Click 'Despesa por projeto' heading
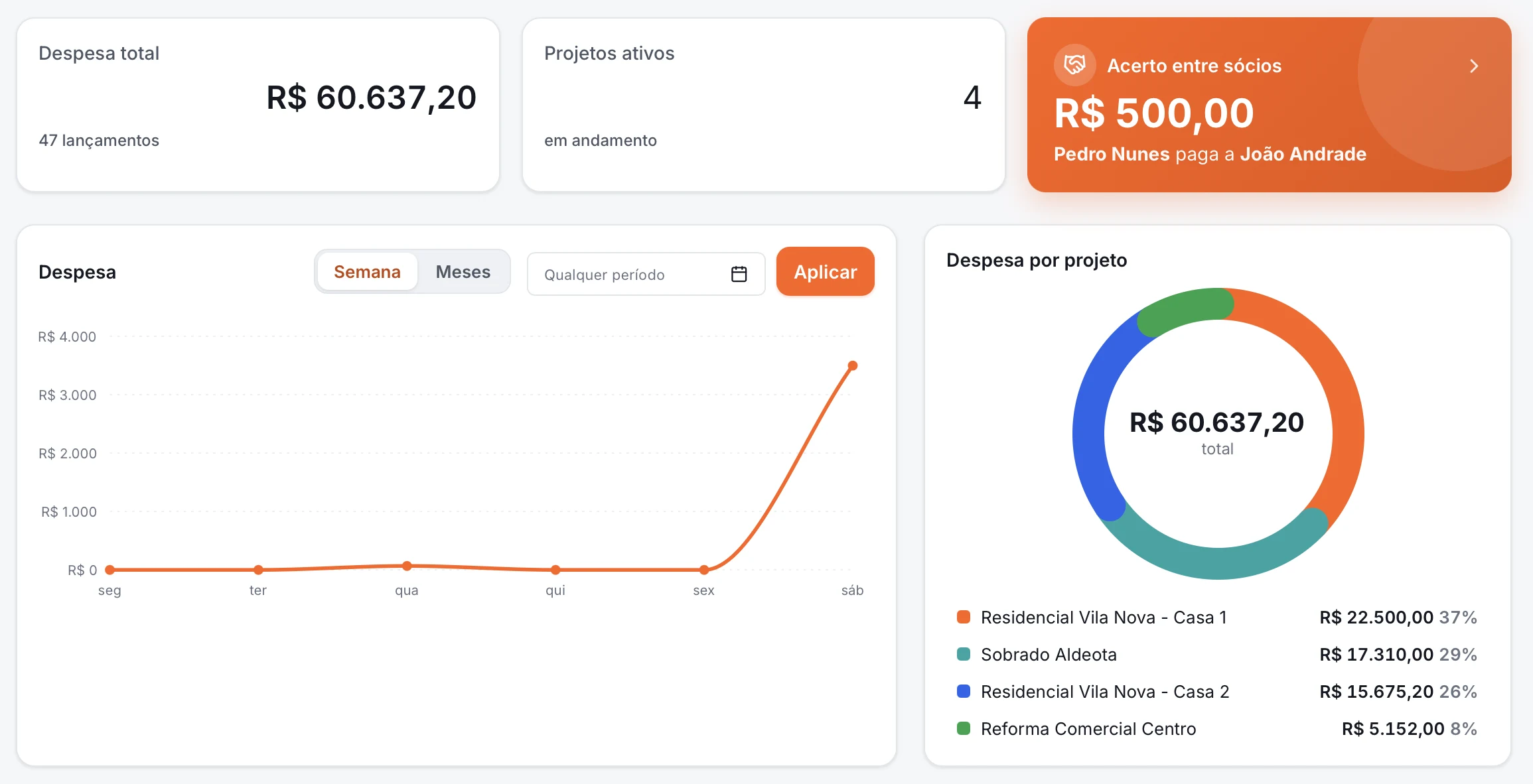 click(x=1037, y=260)
